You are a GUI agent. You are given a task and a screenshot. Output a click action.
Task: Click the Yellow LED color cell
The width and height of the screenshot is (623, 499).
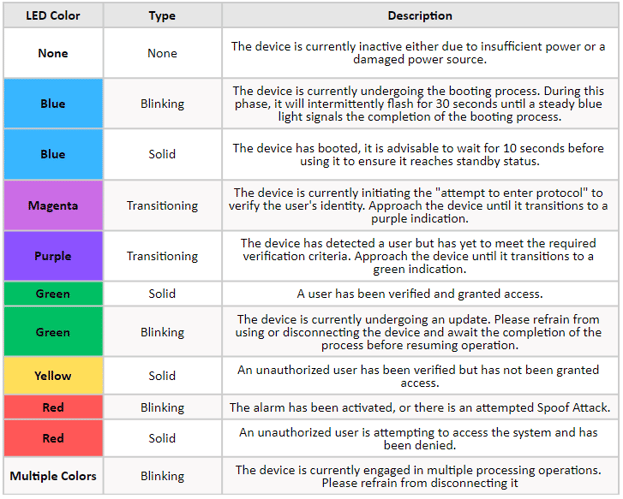point(53,376)
